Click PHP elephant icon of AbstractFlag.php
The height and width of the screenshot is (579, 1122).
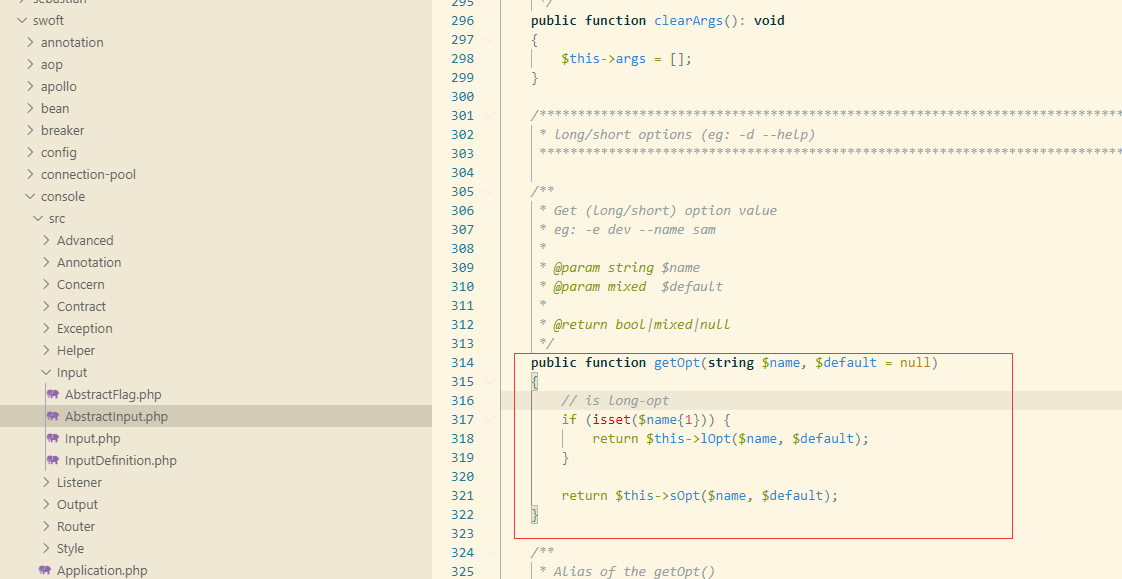(53, 394)
